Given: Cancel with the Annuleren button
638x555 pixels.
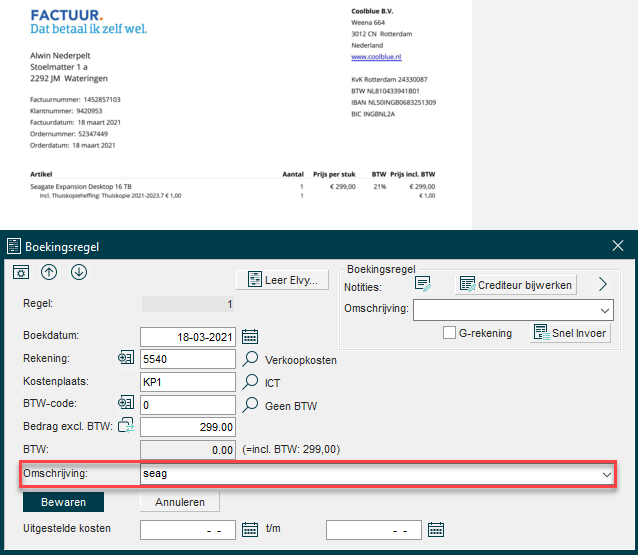Looking at the screenshot, I should (x=180, y=502).
